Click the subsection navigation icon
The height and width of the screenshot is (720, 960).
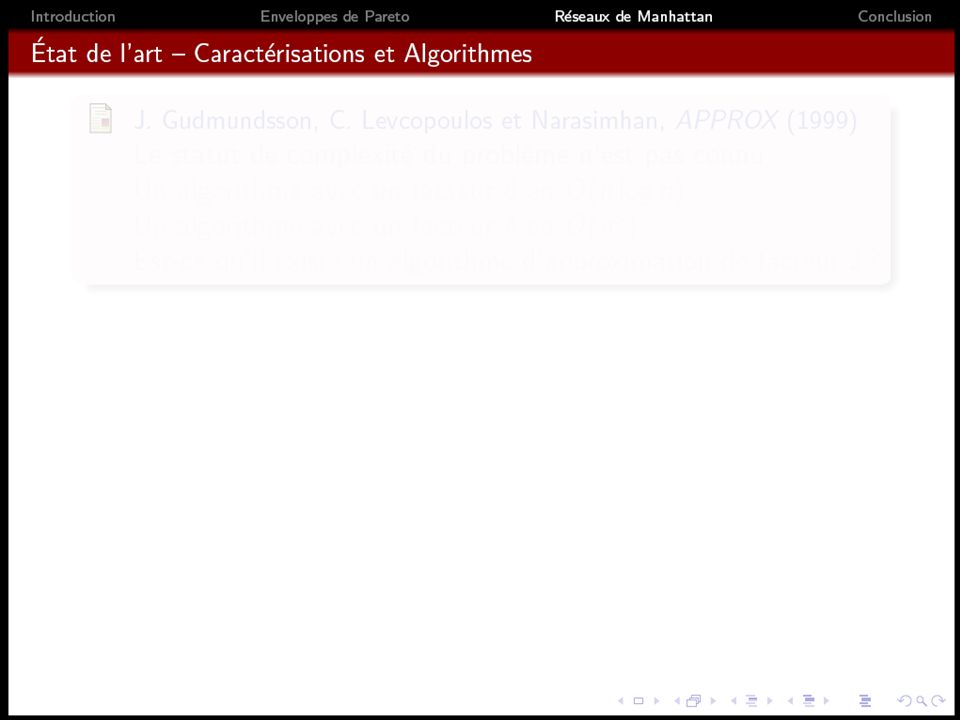point(751,701)
